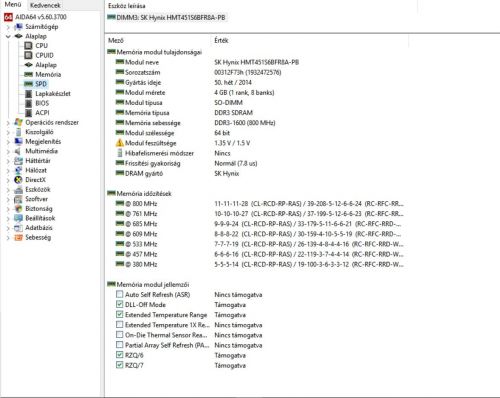500x398 pixels.
Task: Click the Alaplap motherboard category icon
Action: 18,36
